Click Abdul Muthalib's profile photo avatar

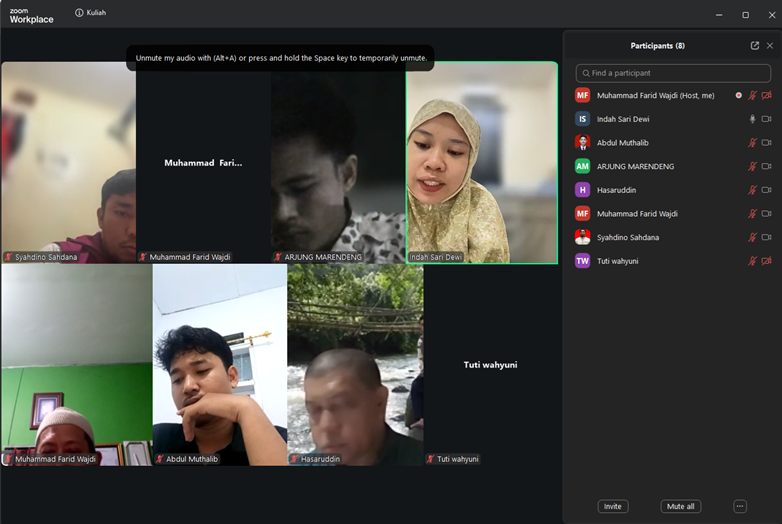click(583, 143)
